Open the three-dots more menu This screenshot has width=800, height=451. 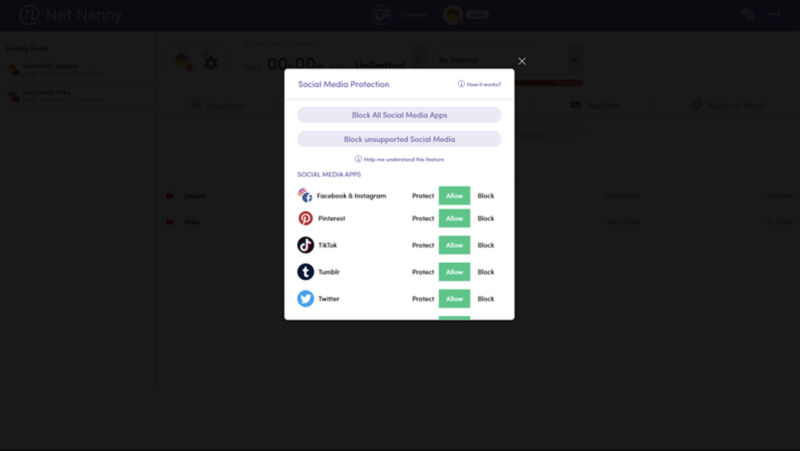click(x=774, y=14)
